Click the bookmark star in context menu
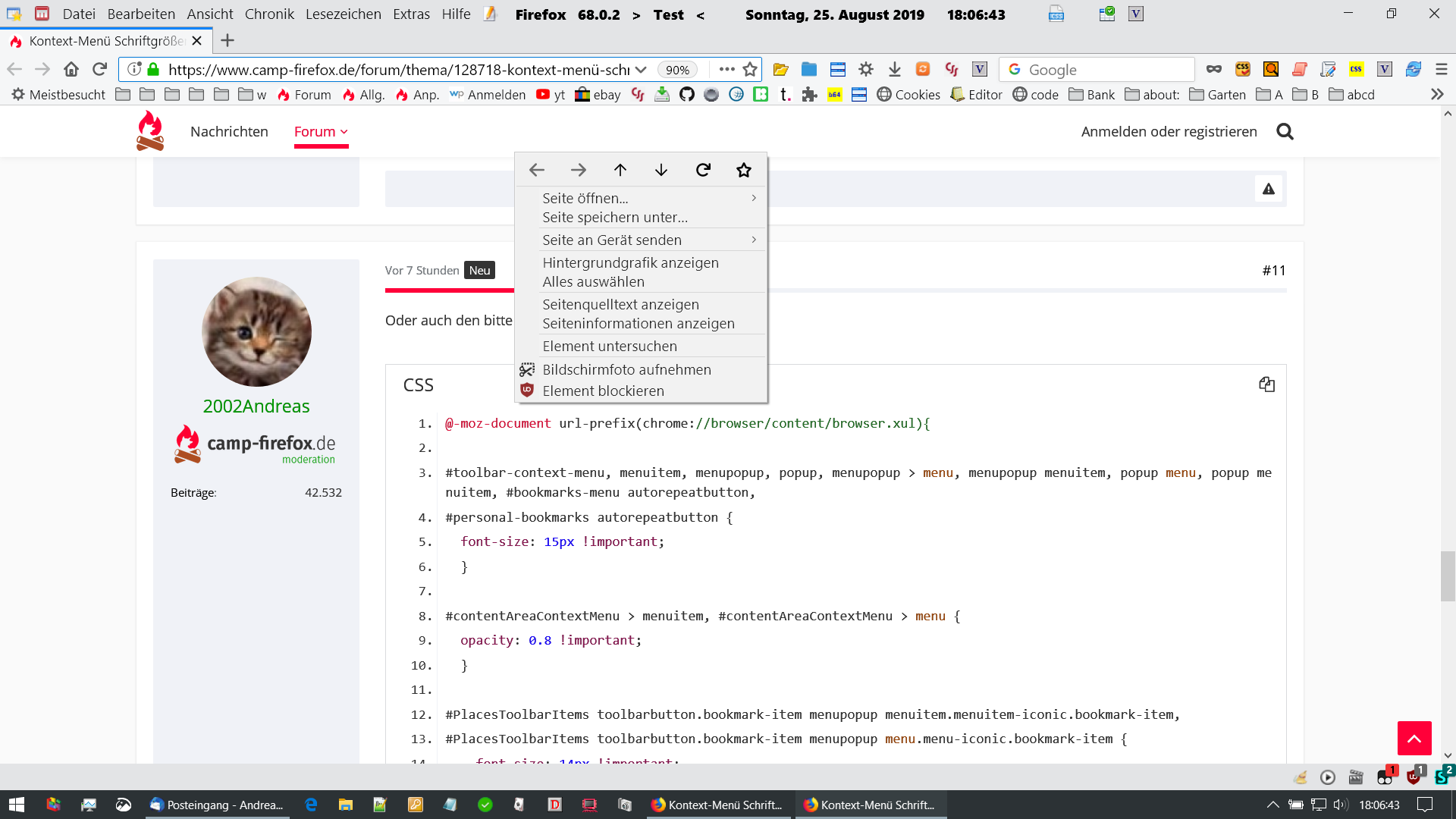 tap(743, 170)
